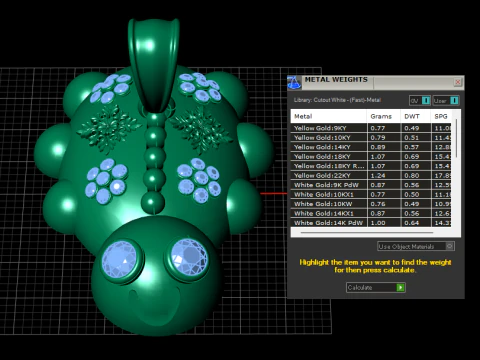Select the White Gold:14KX1 row
480x360 pixels.
(x=371, y=213)
